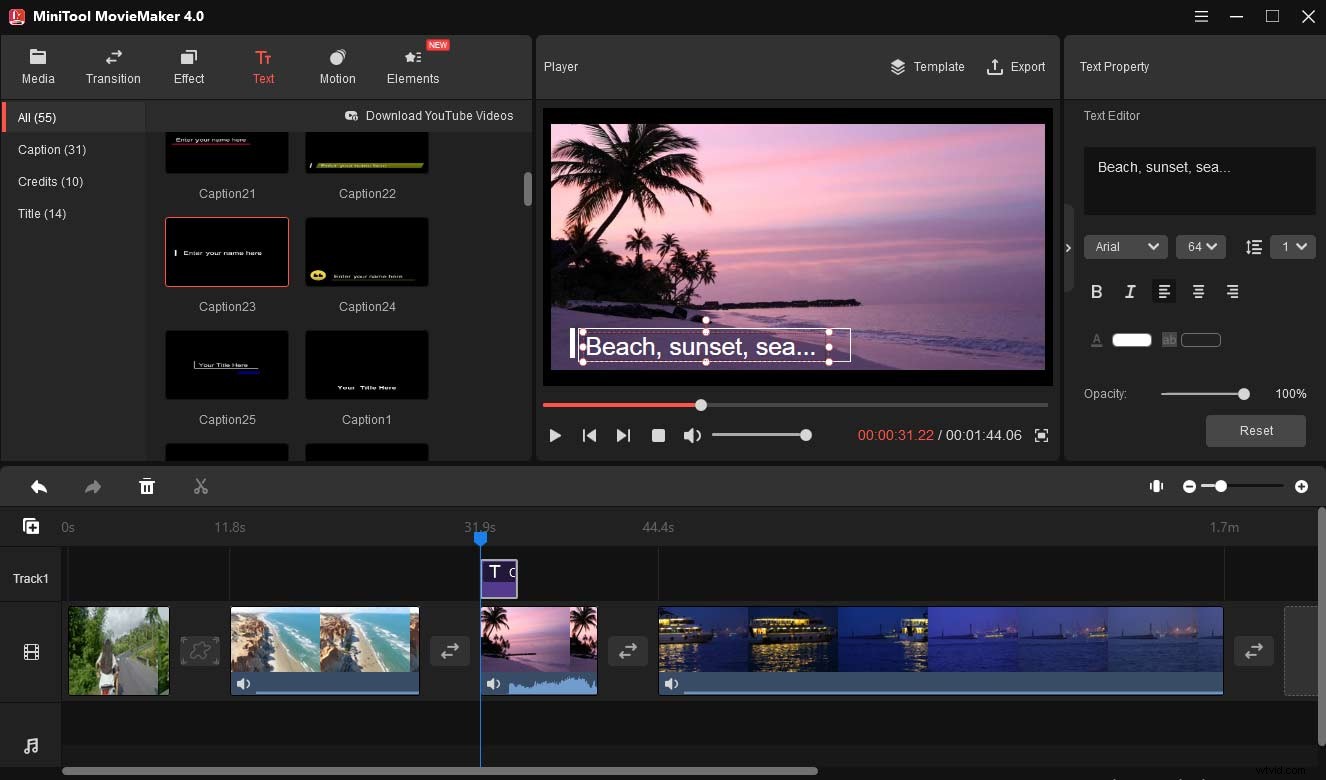Delete the selected clip
The height and width of the screenshot is (780, 1326).
[x=147, y=486]
